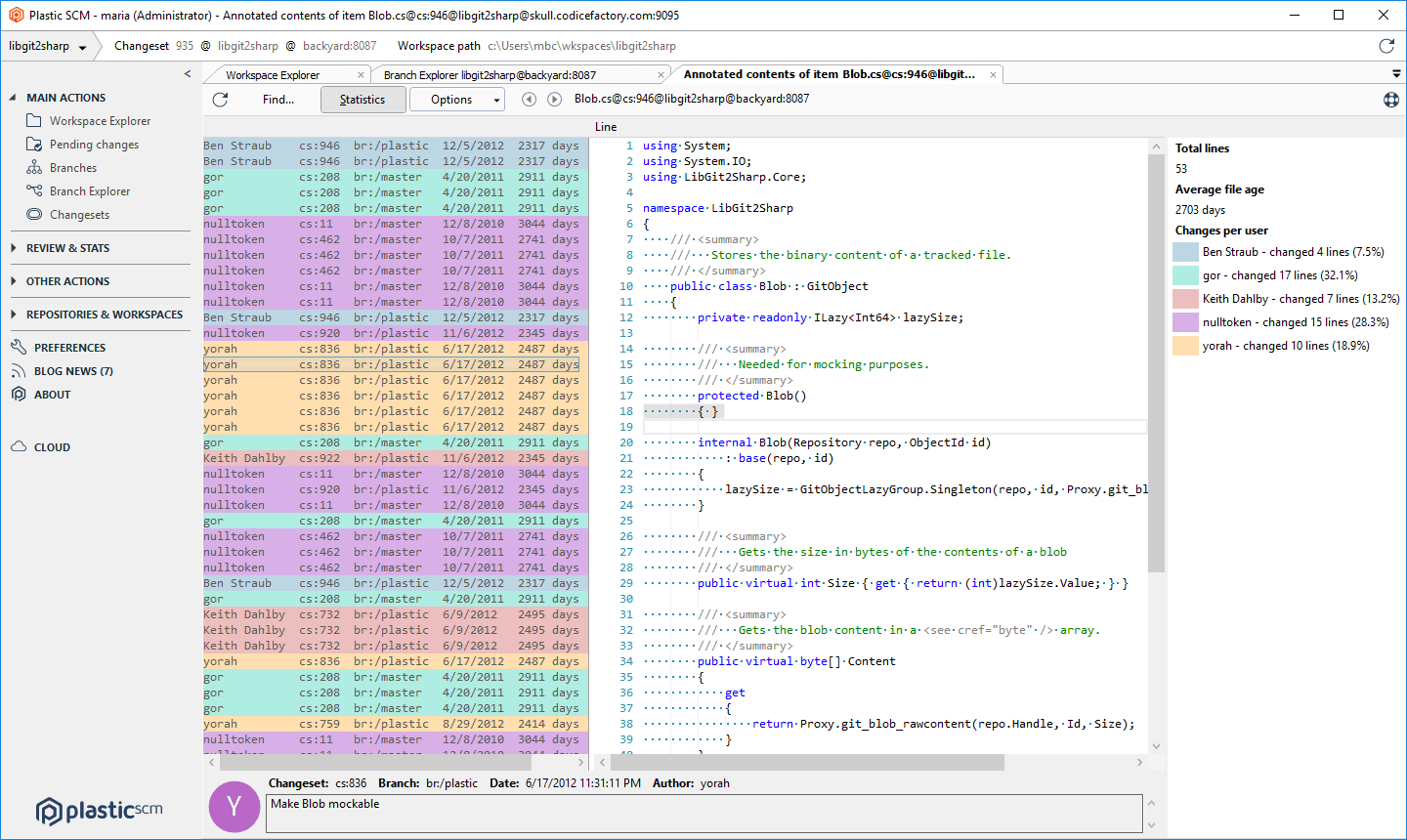1407x840 pixels.
Task: Click vertical scrollbar down arrow
Action: [x=1157, y=746]
